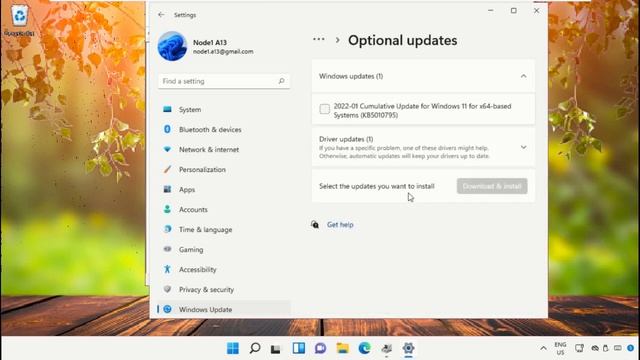Click the blue notification badge in the tray
This screenshot has height=360, width=640.
coord(630,348)
